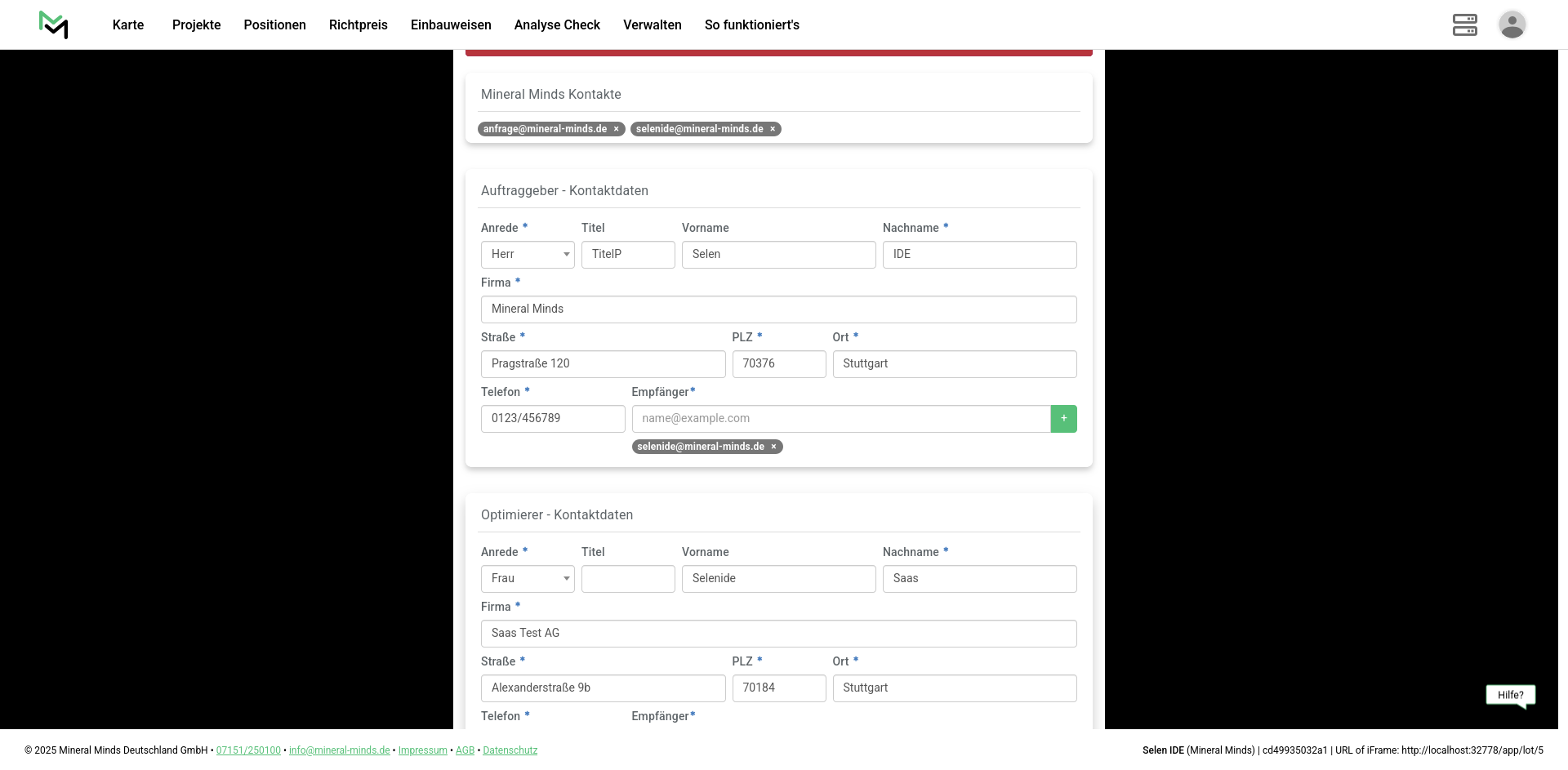The image size is (1568, 770).
Task: Expand Optimierer Anrede dropdown showing Frau
Action: click(x=528, y=579)
